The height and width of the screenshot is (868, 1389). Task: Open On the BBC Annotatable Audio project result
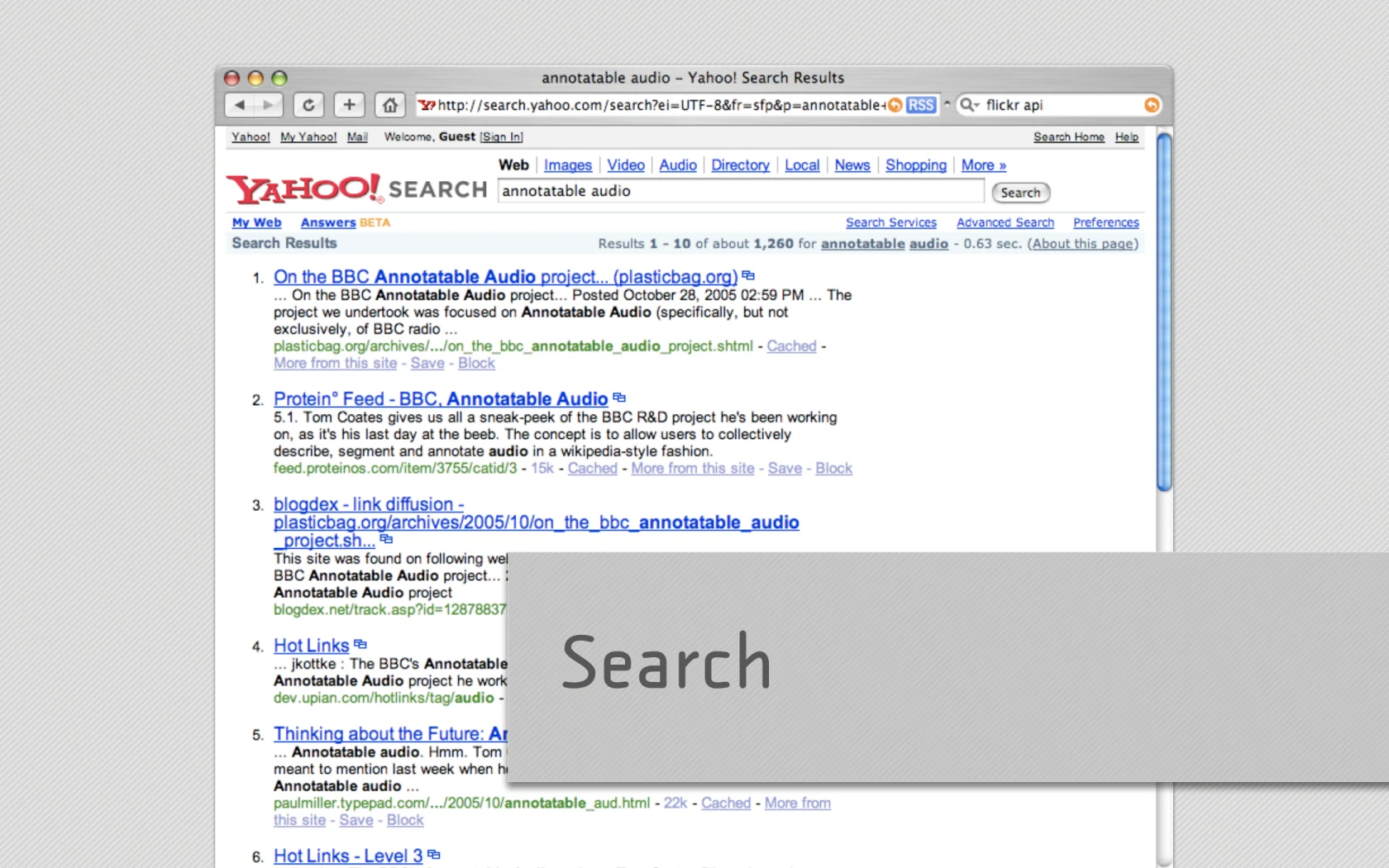click(506, 277)
